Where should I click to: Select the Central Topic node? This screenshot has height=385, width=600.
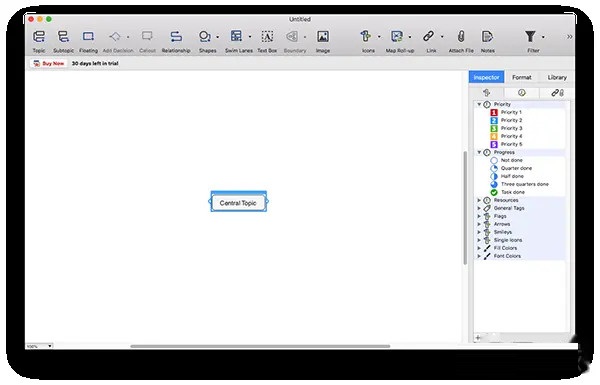pyautogui.click(x=238, y=203)
